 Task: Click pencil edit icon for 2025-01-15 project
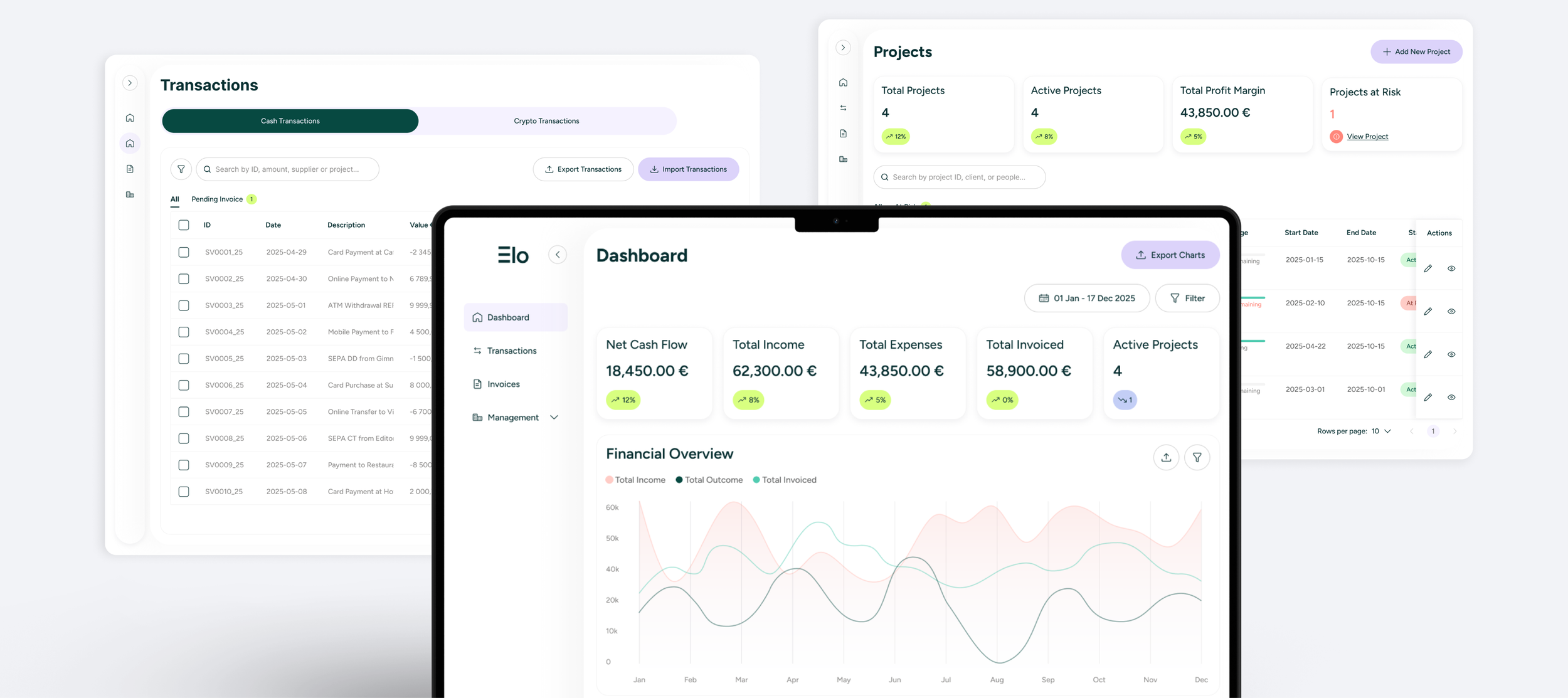point(1428,268)
